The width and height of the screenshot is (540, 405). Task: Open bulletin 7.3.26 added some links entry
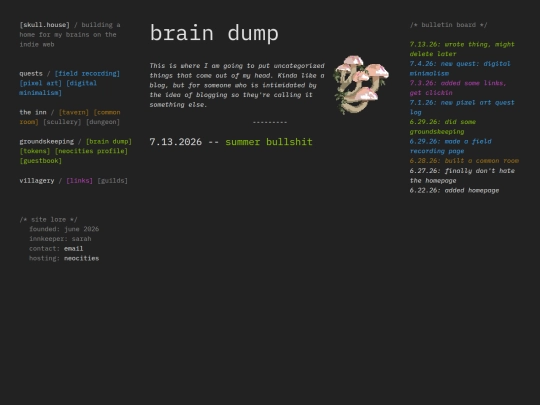click(458, 88)
